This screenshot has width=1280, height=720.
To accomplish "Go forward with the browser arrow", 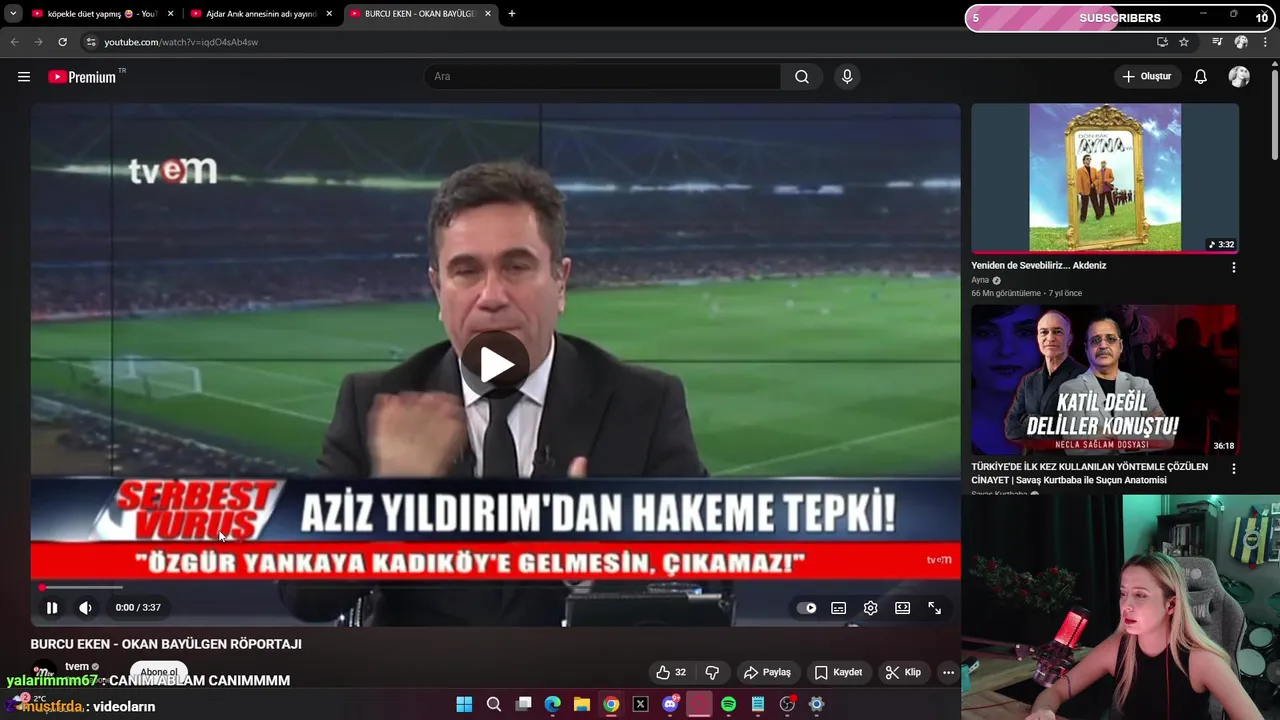I will pos(38,42).
